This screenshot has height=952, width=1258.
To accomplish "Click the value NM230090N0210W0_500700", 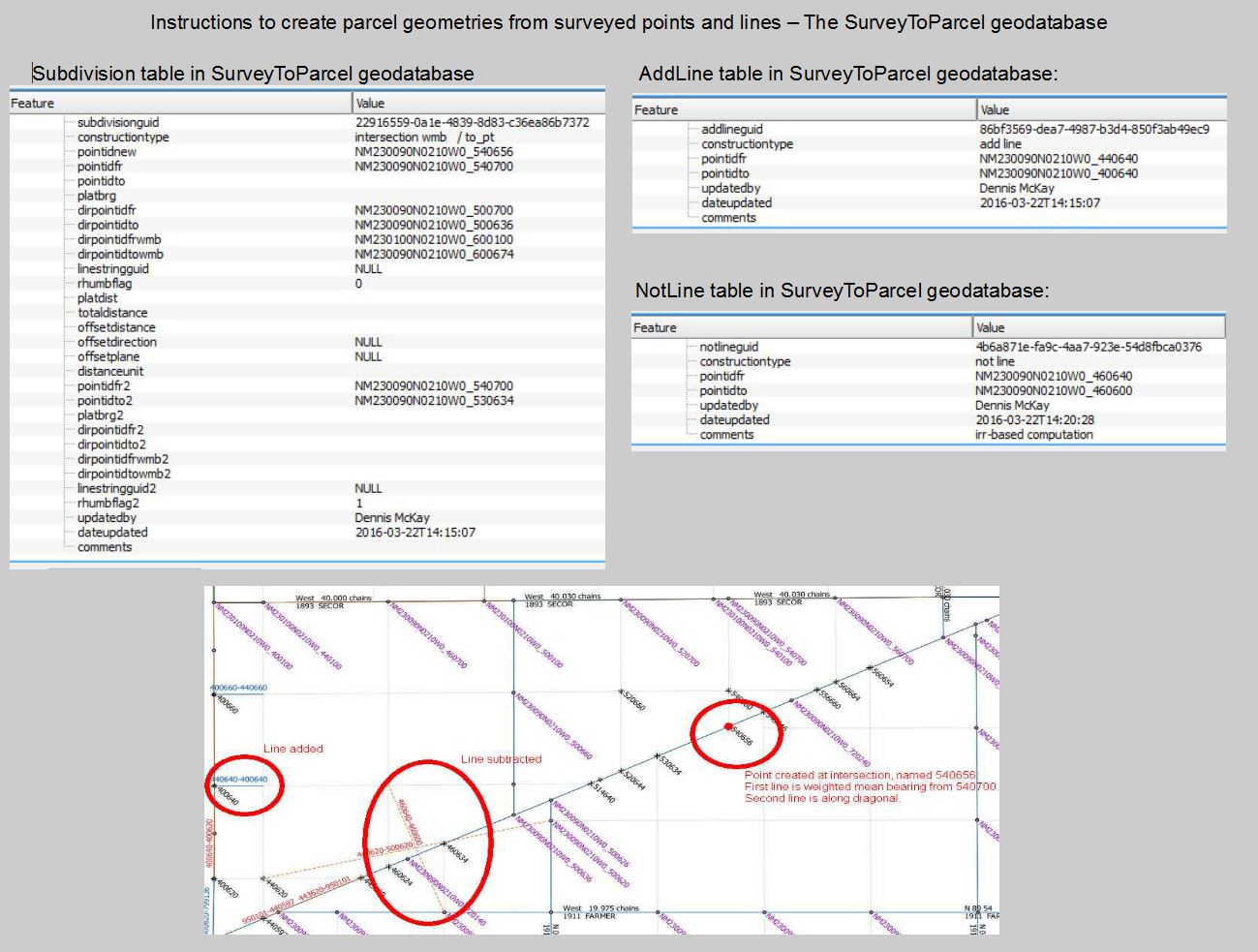I will tap(434, 210).
